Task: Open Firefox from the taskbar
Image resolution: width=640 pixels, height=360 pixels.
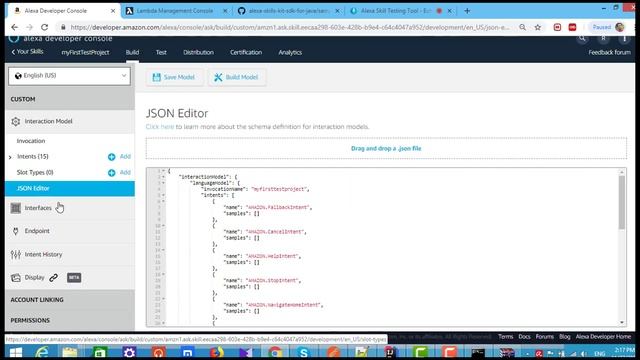Action: (217, 352)
